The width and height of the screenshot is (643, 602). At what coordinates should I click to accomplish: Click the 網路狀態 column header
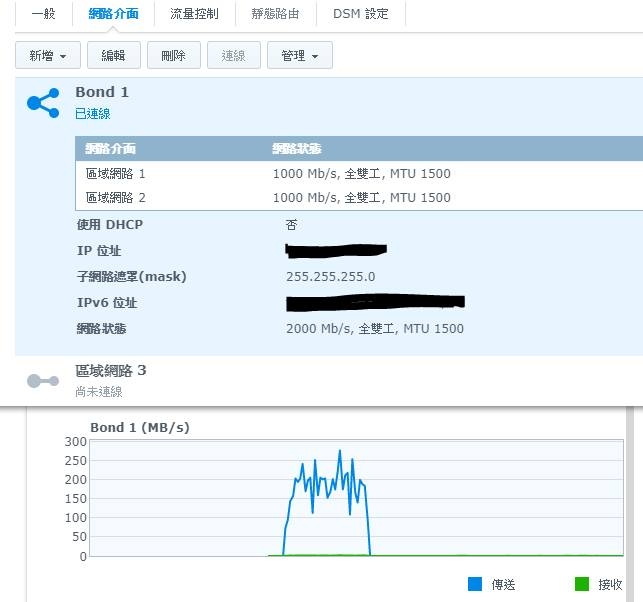297,148
